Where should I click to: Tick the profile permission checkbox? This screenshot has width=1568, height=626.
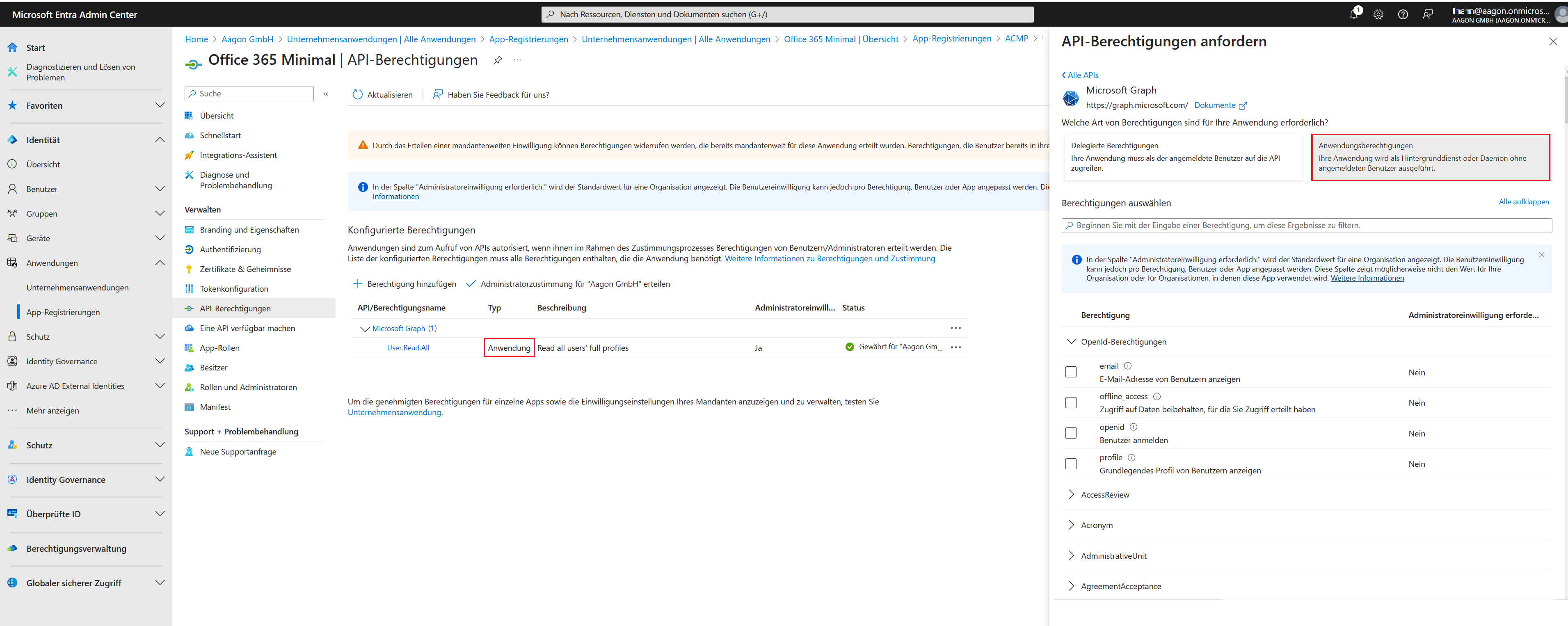click(1071, 464)
